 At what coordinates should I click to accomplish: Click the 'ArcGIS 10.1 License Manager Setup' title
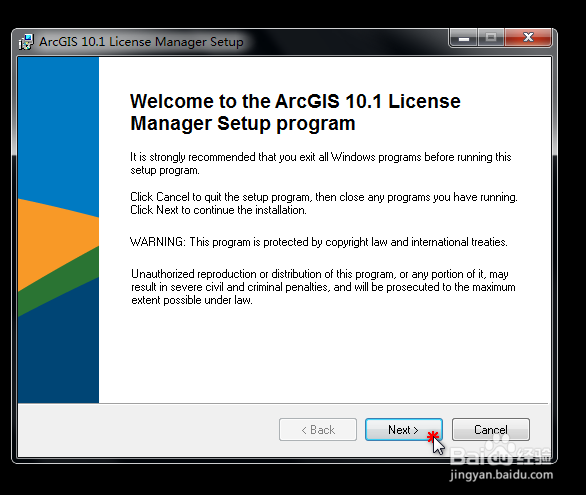coord(141,42)
